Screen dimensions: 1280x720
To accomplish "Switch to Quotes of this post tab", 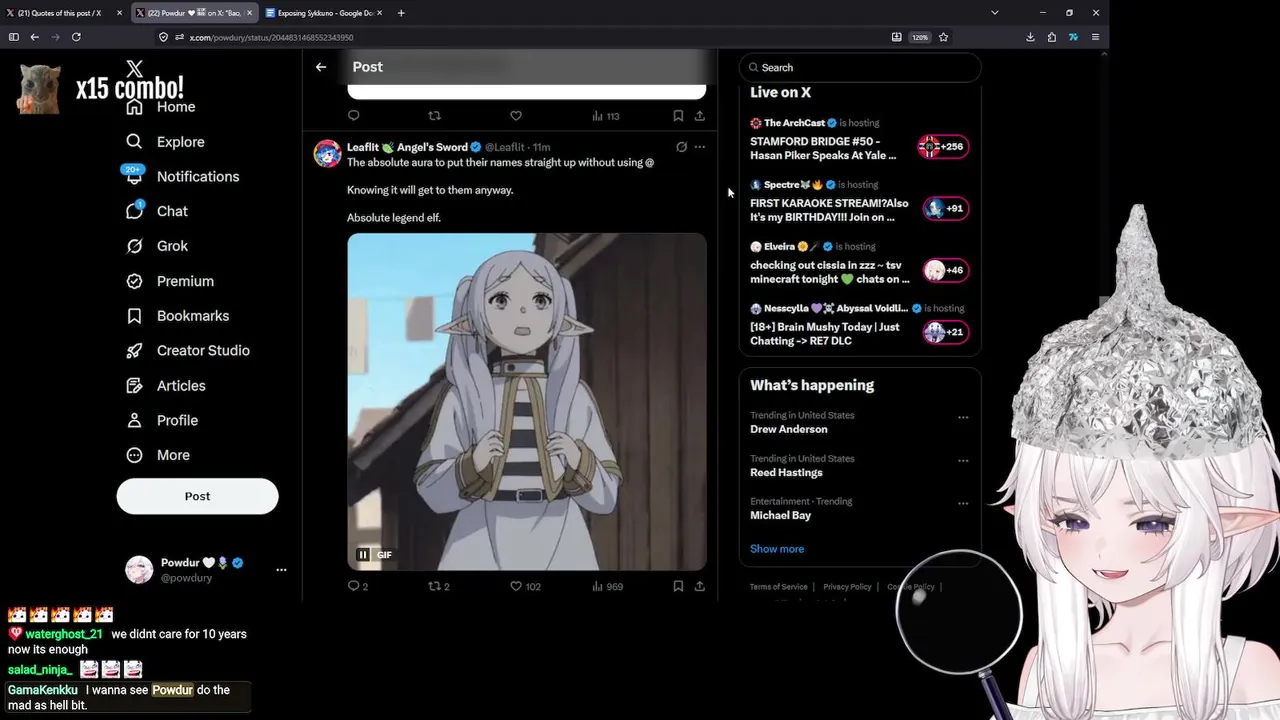I will pyautogui.click(x=64, y=13).
